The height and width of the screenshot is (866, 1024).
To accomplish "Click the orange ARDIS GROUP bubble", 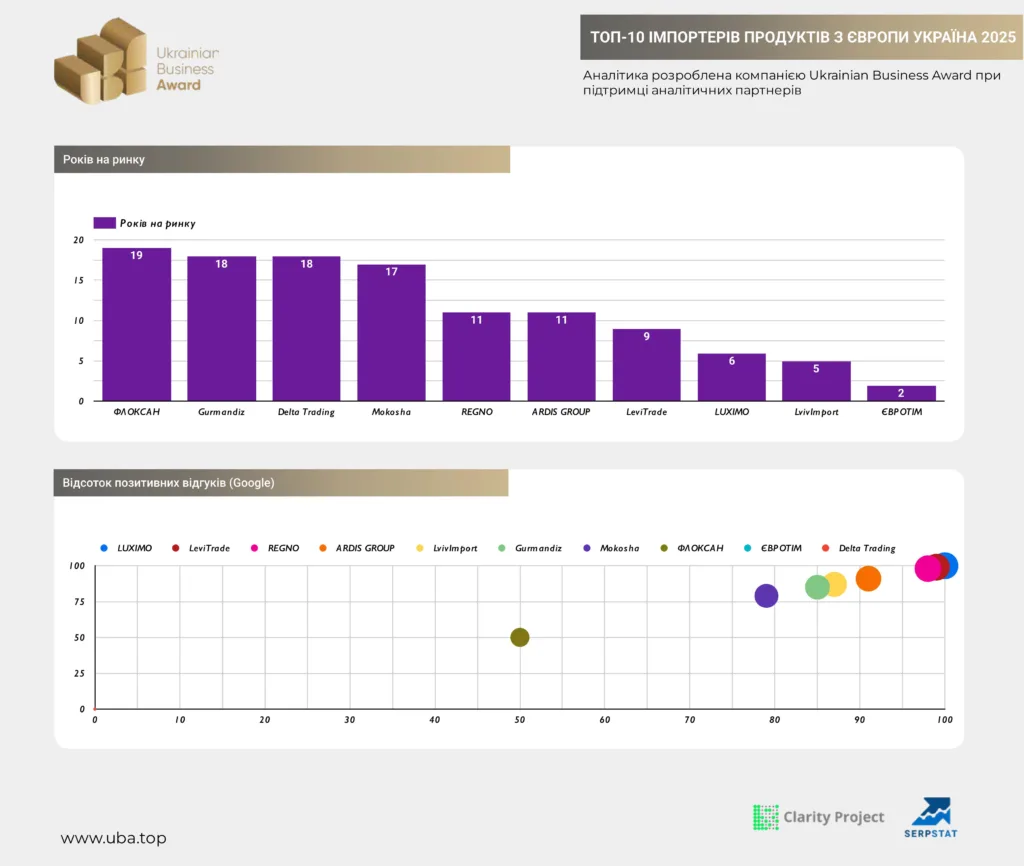I will pyautogui.click(x=869, y=579).
